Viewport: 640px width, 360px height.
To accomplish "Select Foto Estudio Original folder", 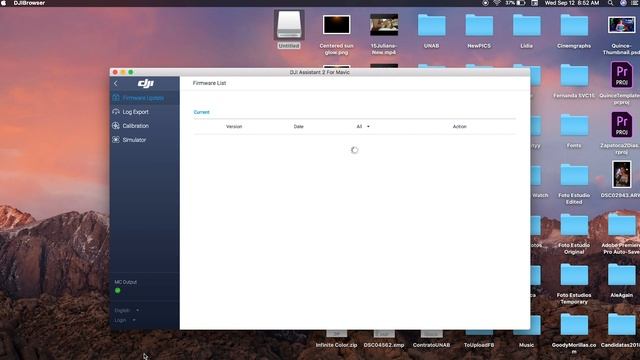I will (574, 225).
